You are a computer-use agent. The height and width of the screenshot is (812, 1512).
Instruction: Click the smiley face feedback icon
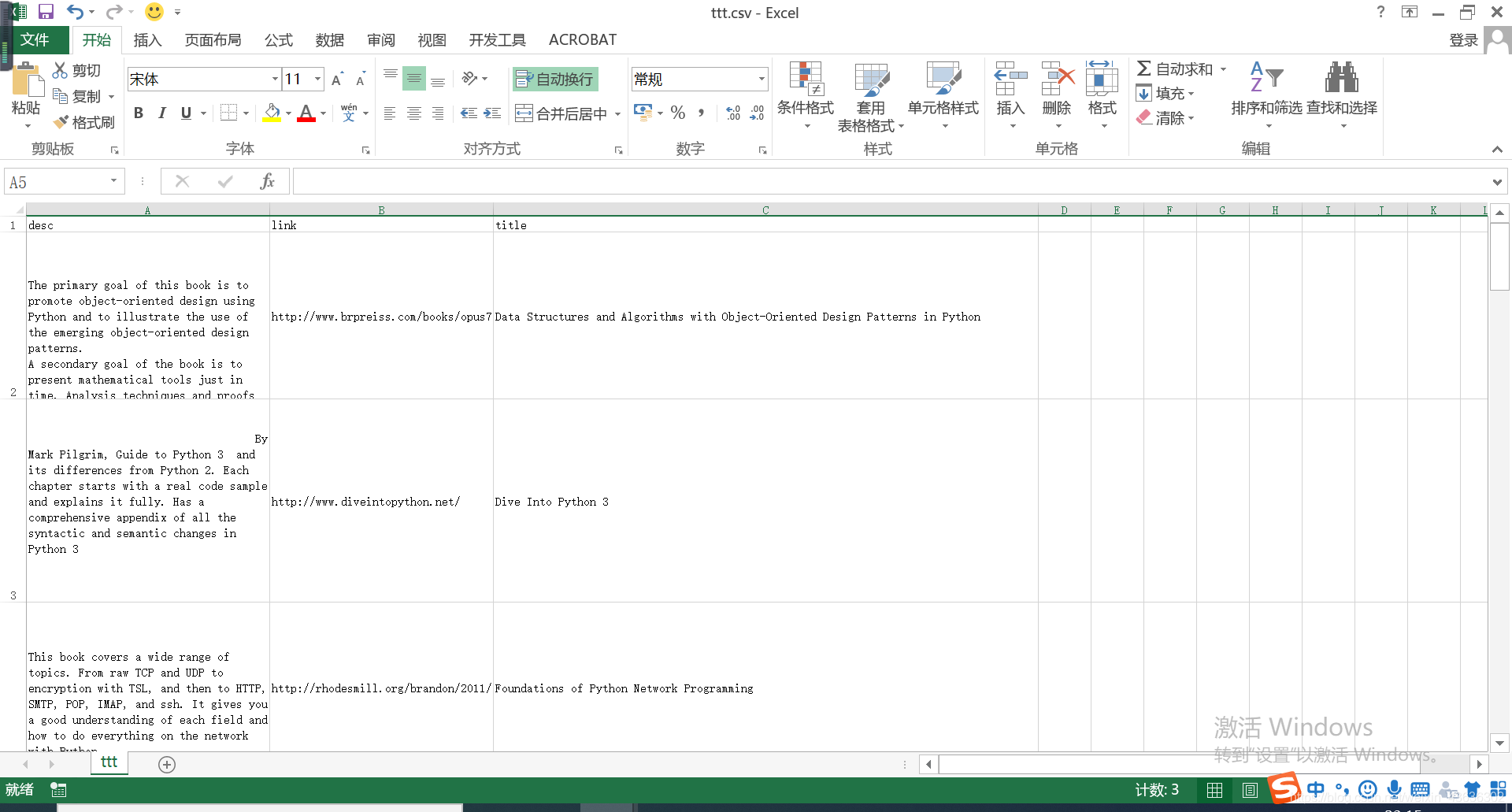[x=154, y=12]
